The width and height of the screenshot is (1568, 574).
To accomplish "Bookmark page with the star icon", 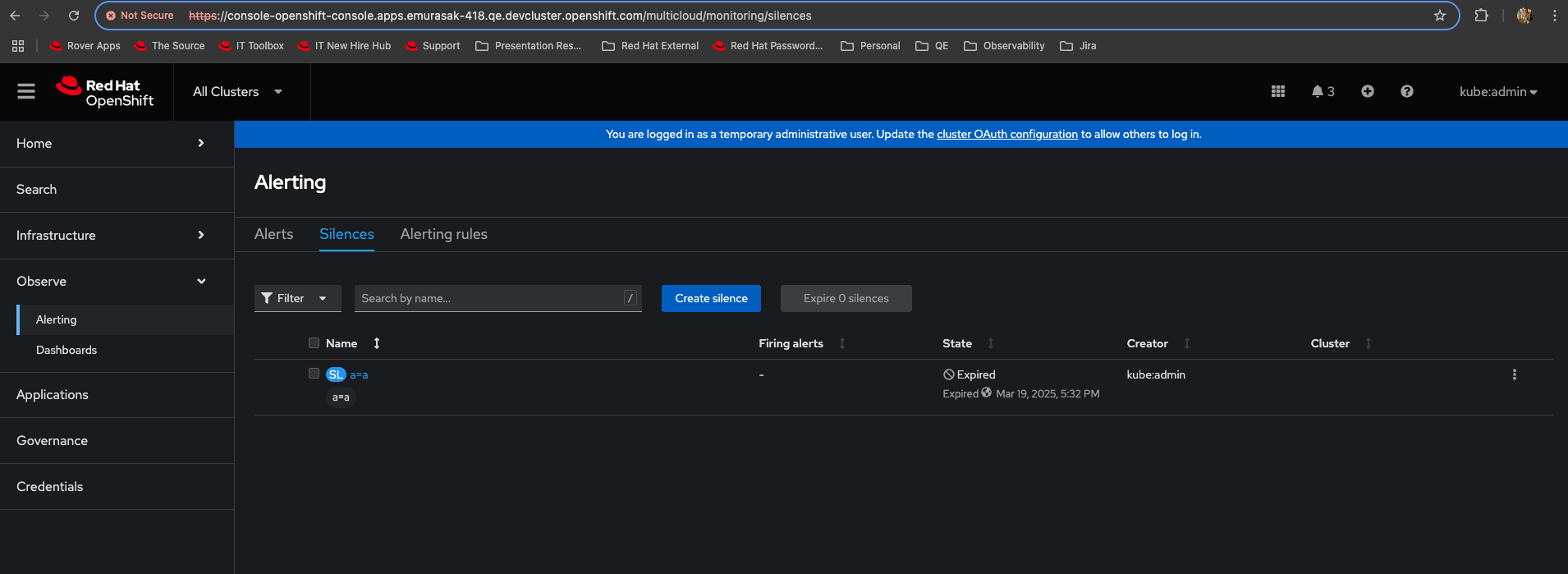I will click(1440, 16).
